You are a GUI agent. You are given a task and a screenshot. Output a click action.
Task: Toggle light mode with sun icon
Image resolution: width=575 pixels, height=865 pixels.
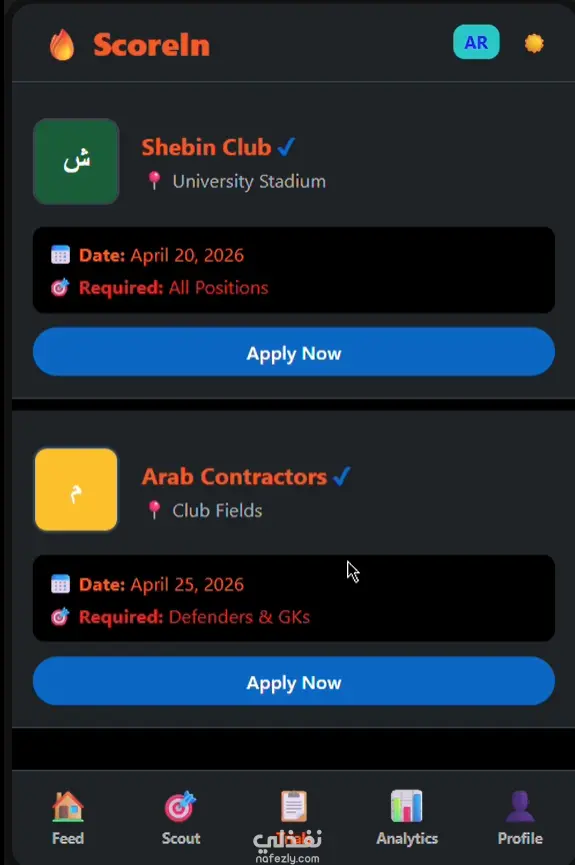point(534,43)
